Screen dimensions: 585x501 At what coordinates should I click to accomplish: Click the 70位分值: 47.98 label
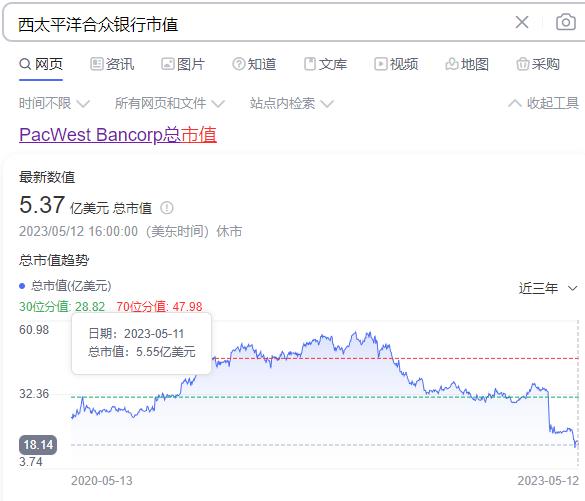(x=159, y=307)
